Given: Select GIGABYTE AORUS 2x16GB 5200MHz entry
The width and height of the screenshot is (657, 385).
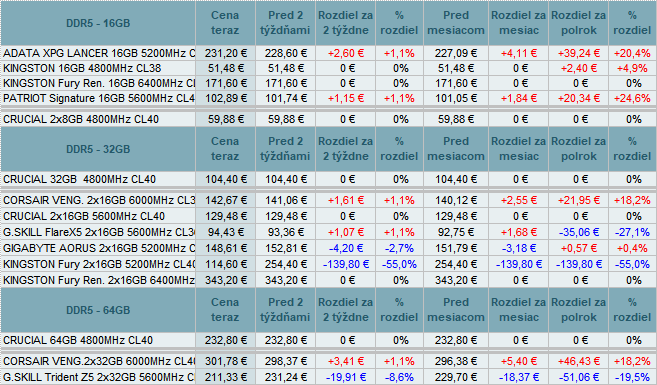Looking at the screenshot, I should [99, 248].
